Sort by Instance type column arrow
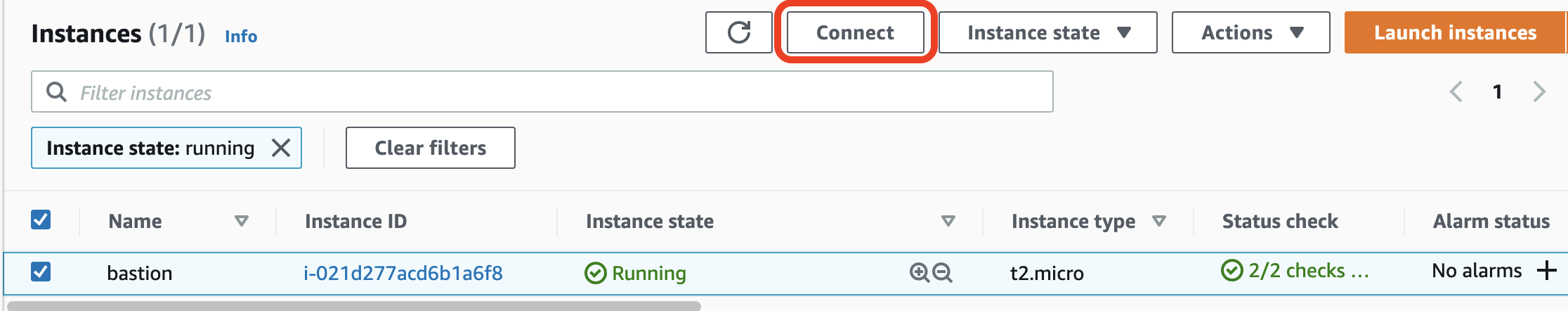The image size is (1568, 311). (1159, 221)
